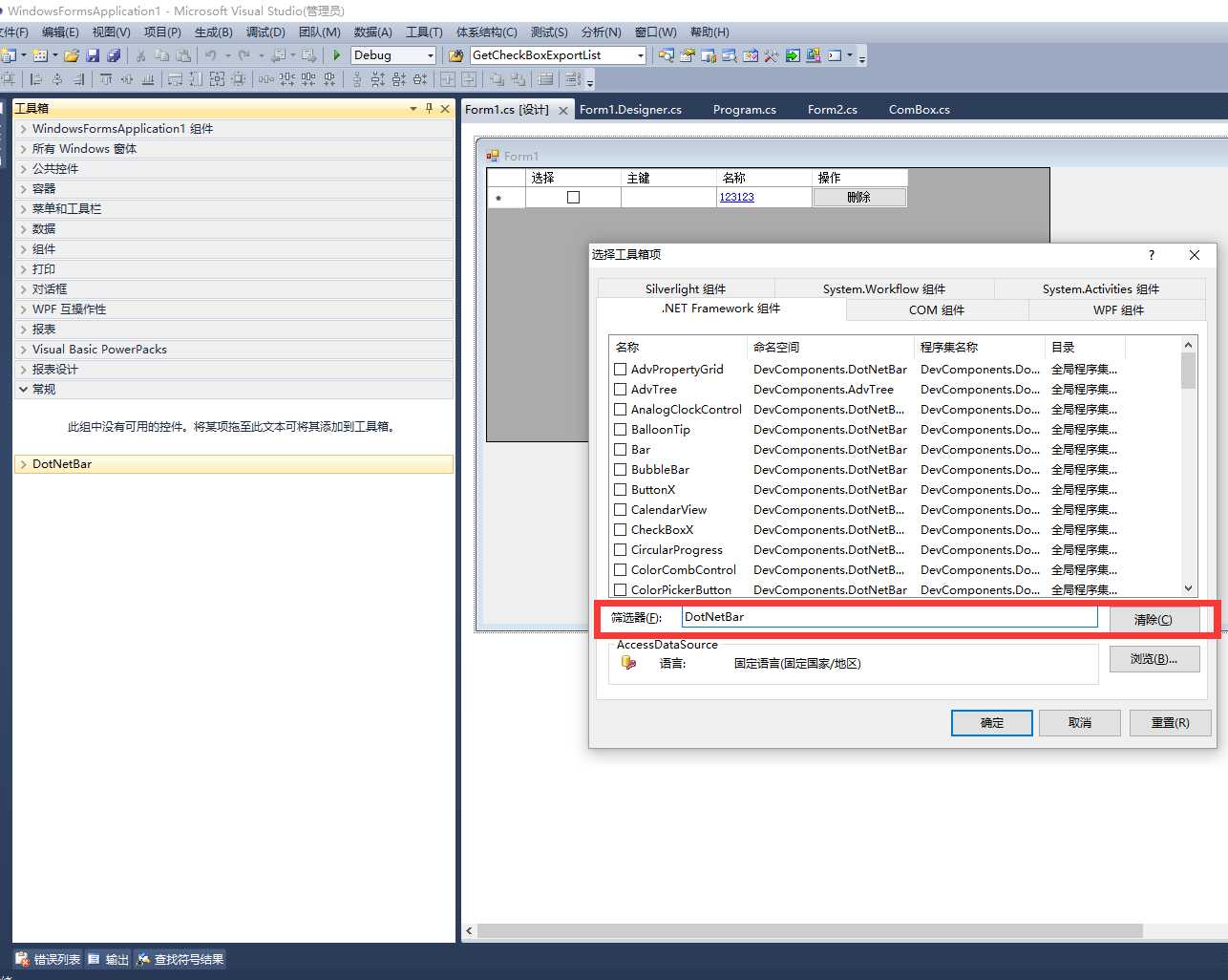Collapse the 常规 toolbox group
The height and width of the screenshot is (980, 1228).
(x=234, y=389)
